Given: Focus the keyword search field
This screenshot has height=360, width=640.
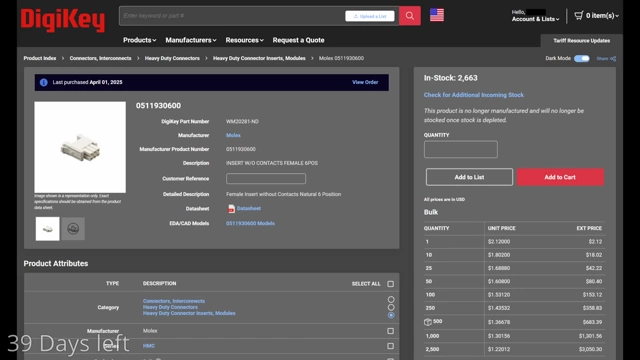Looking at the screenshot, I should click(x=232, y=16).
